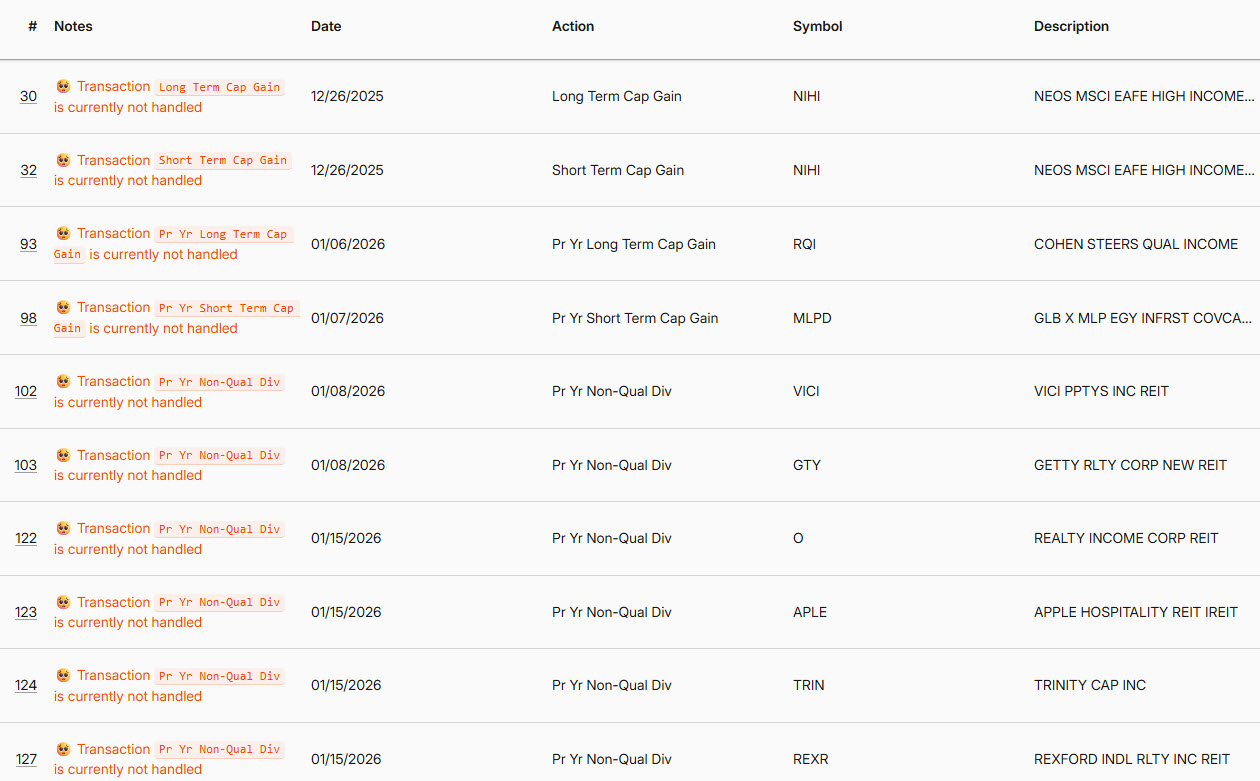Click the Notes column header
1260x781 pixels.
pyautogui.click(x=73, y=27)
